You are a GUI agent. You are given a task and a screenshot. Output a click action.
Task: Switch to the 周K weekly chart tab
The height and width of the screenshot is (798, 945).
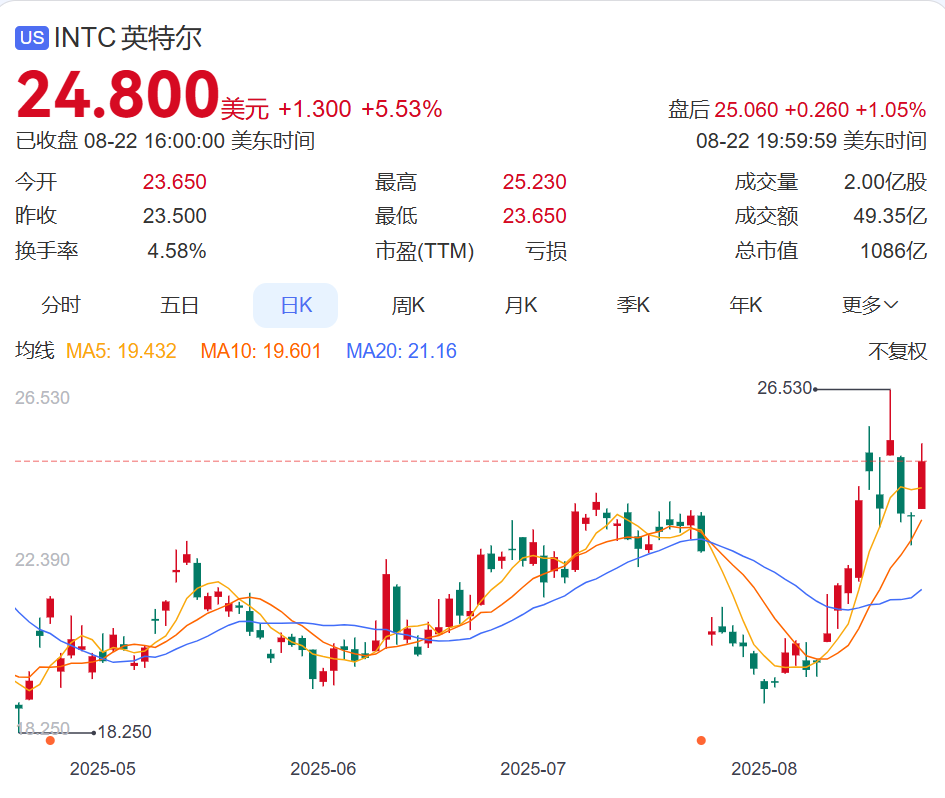pyautogui.click(x=408, y=305)
